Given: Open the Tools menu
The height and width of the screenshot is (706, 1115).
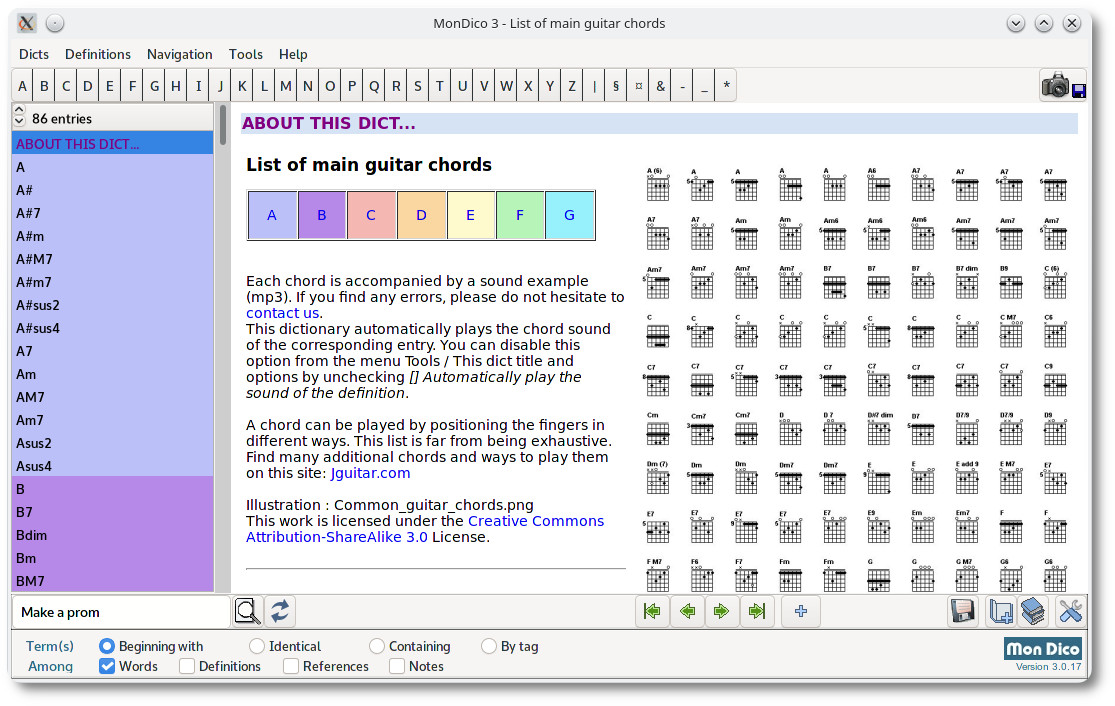Looking at the screenshot, I should pos(246,54).
